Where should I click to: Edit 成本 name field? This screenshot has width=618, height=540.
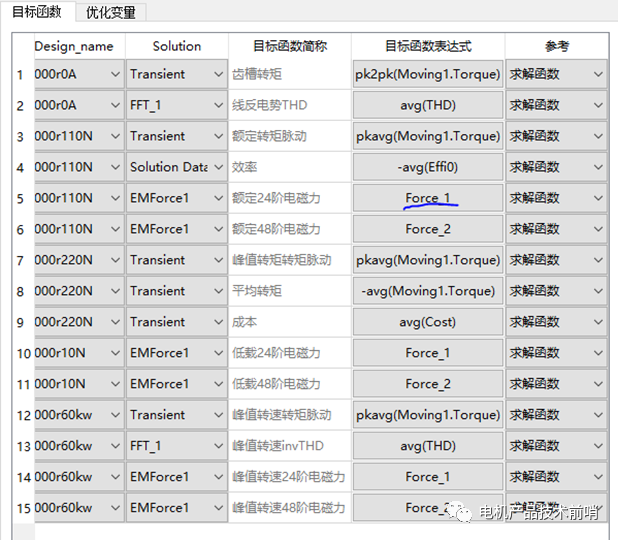[290, 322]
